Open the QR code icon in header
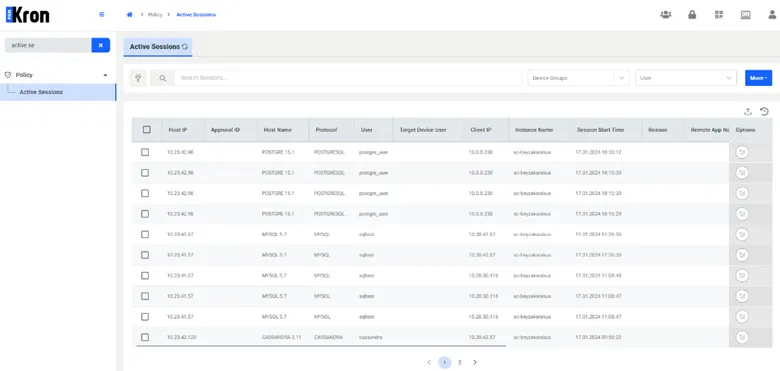The width and height of the screenshot is (780, 371). coord(718,14)
